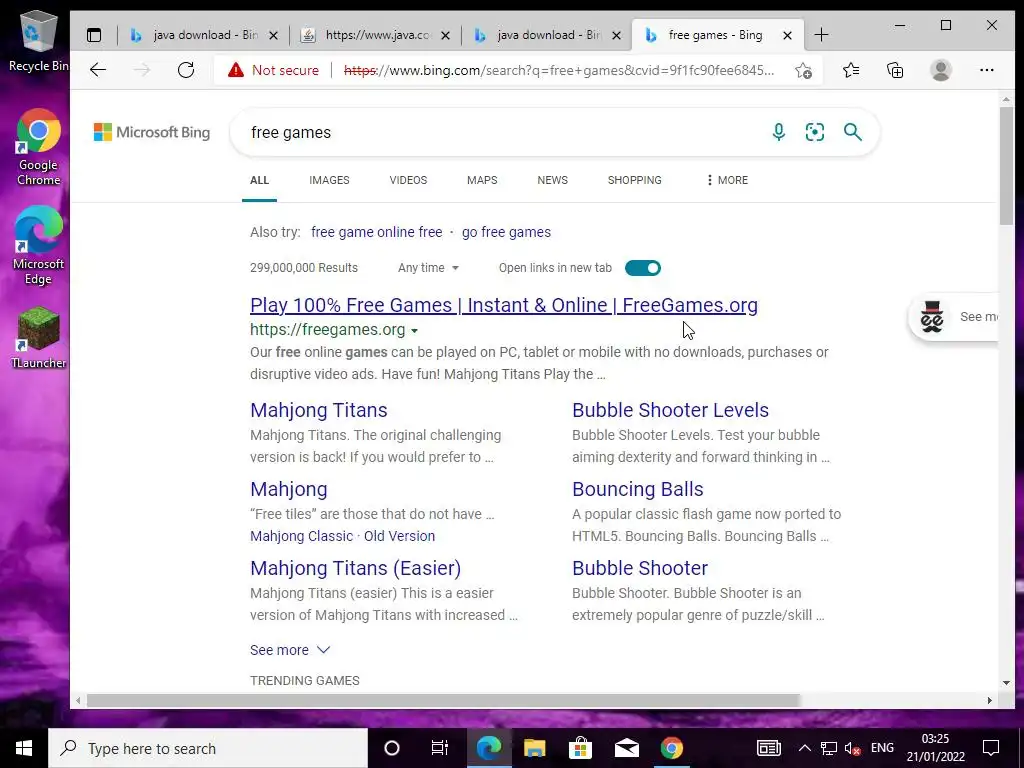Viewport: 1024px width, 768px height.
Task: Open the Mahjong Titans (Easier) link
Action: coord(355,568)
